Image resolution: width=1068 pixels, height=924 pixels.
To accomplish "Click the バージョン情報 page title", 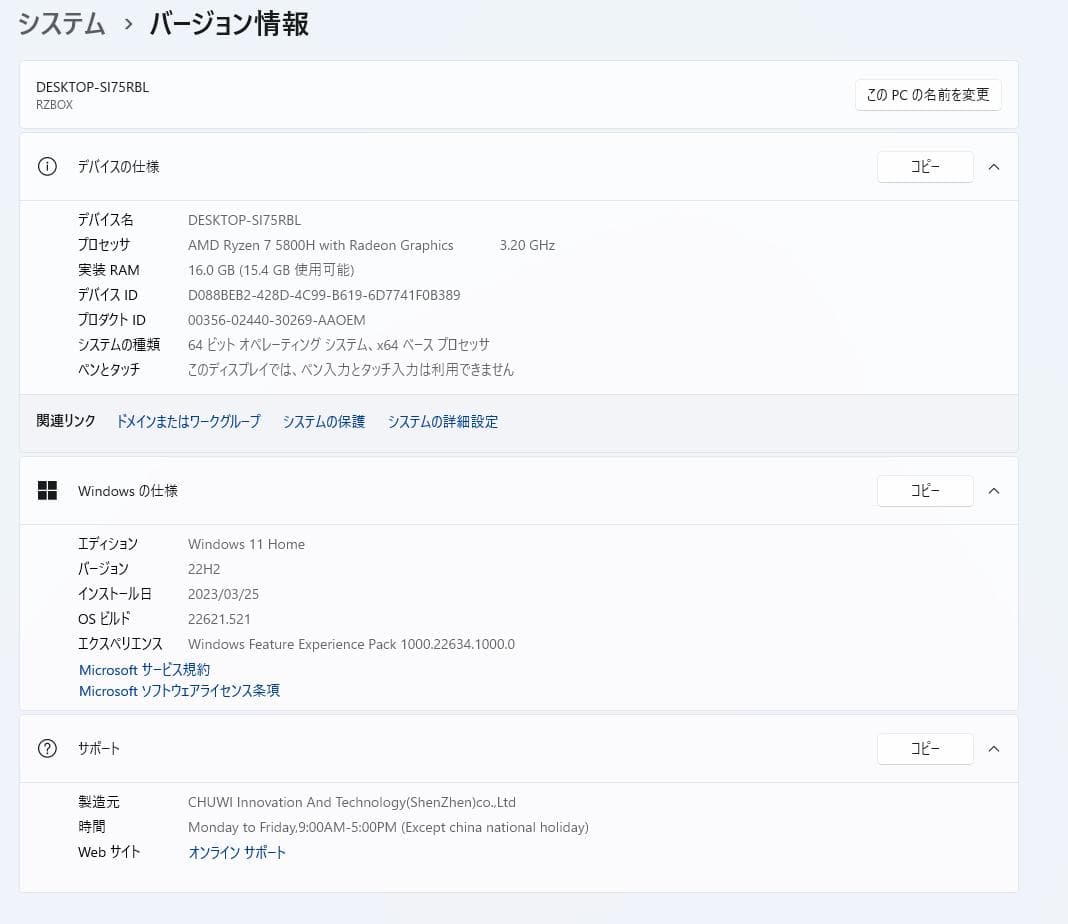I will (229, 24).
